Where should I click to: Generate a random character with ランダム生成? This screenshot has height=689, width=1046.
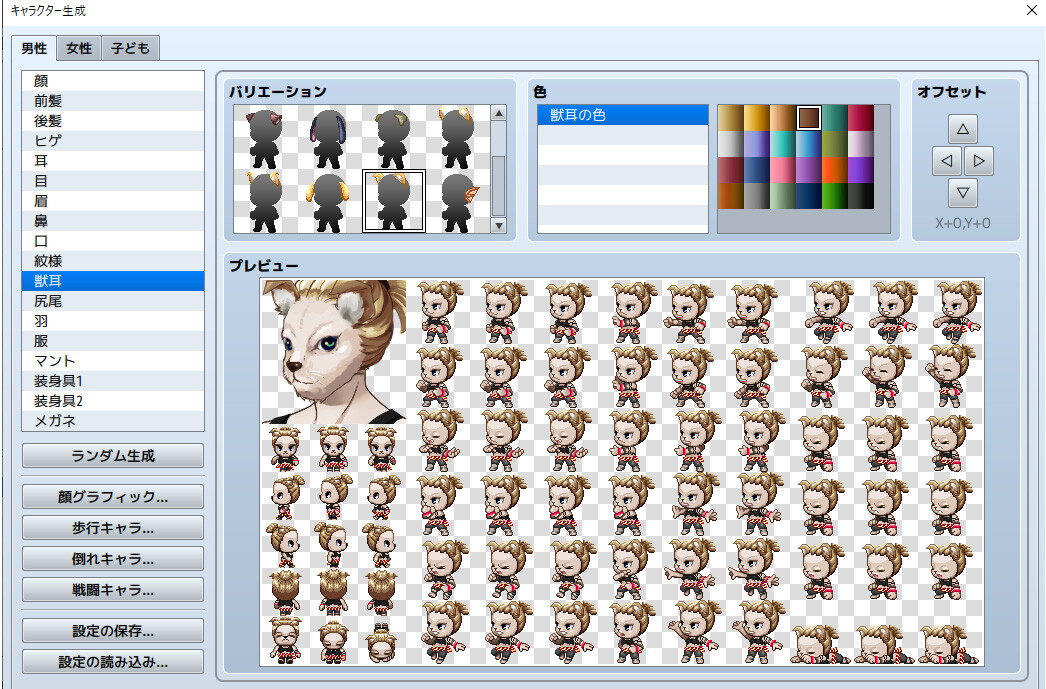[112, 455]
